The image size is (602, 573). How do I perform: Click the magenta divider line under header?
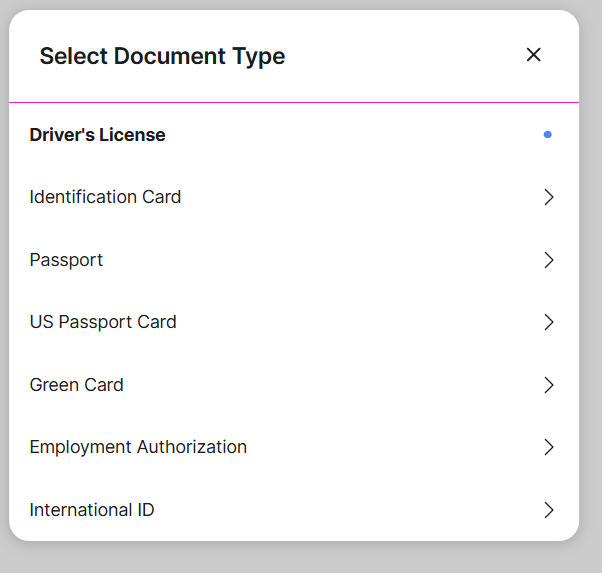[294, 102]
